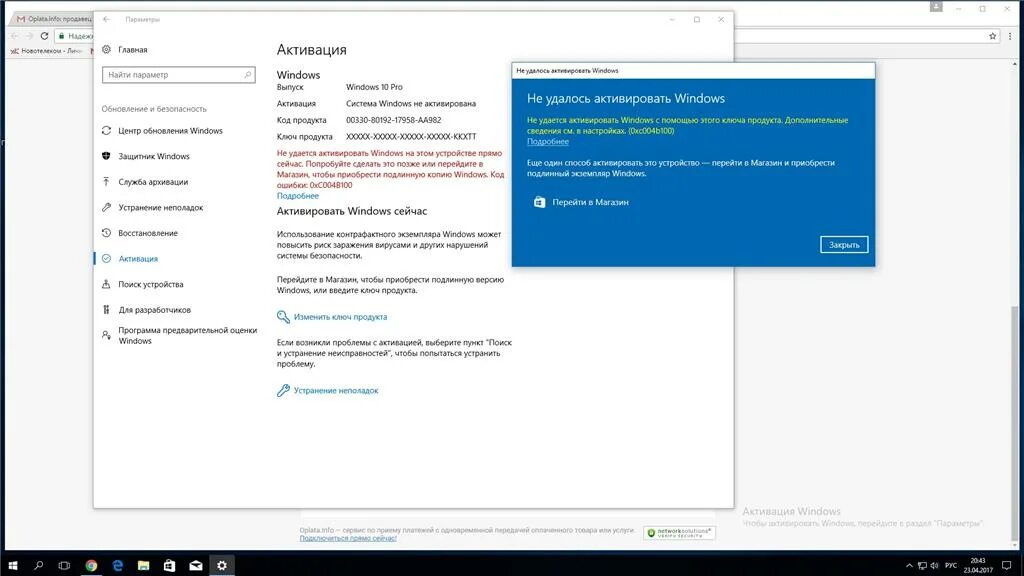Click wrench icon beside main Устранение неполадок link
Viewport: 1024px width, 576px height.
tap(283, 391)
